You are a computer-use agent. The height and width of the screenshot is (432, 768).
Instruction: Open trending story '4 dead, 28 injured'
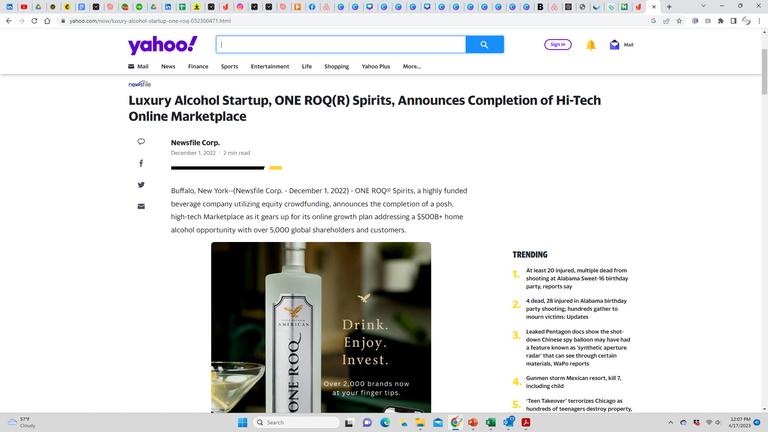(576, 309)
